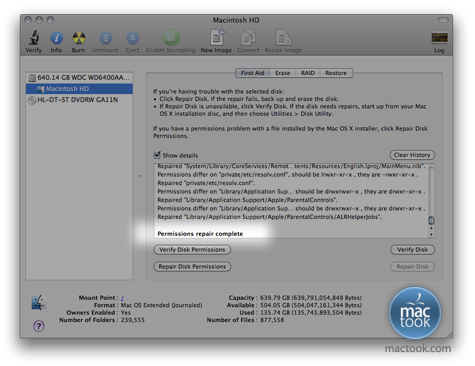The width and height of the screenshot is (475, 366).
Task: Click the purple help question mark button
Action: tap(39, 326)
